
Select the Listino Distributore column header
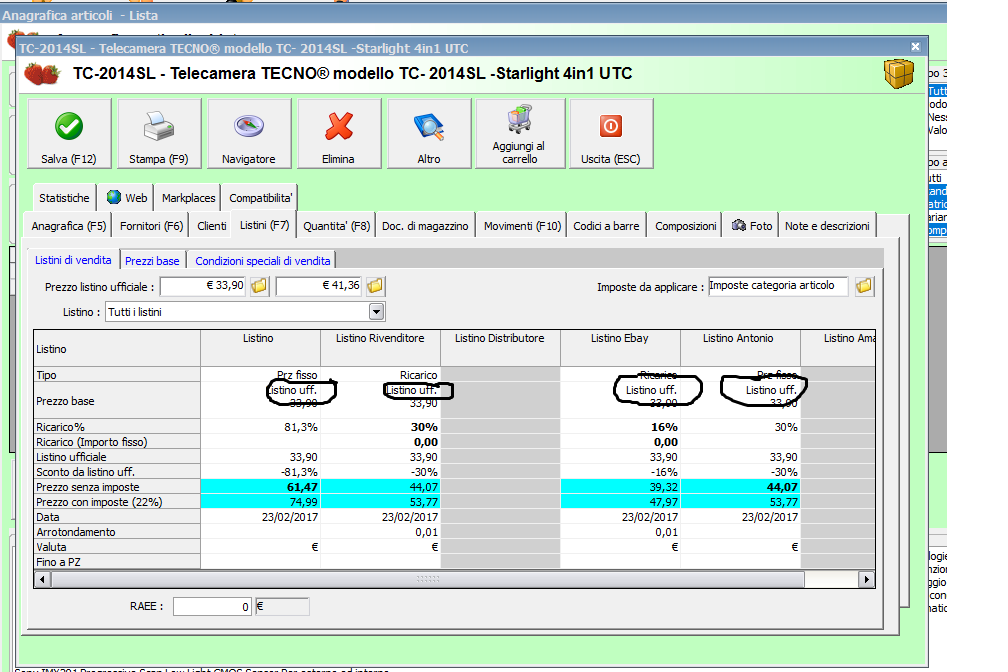(x=500, y=348)
